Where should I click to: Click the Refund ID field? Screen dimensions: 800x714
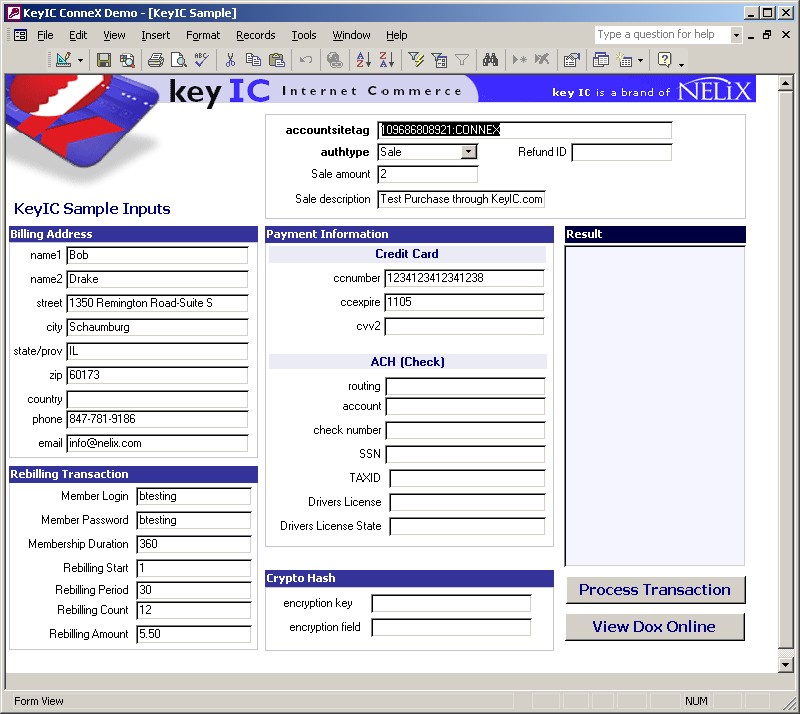621,152
